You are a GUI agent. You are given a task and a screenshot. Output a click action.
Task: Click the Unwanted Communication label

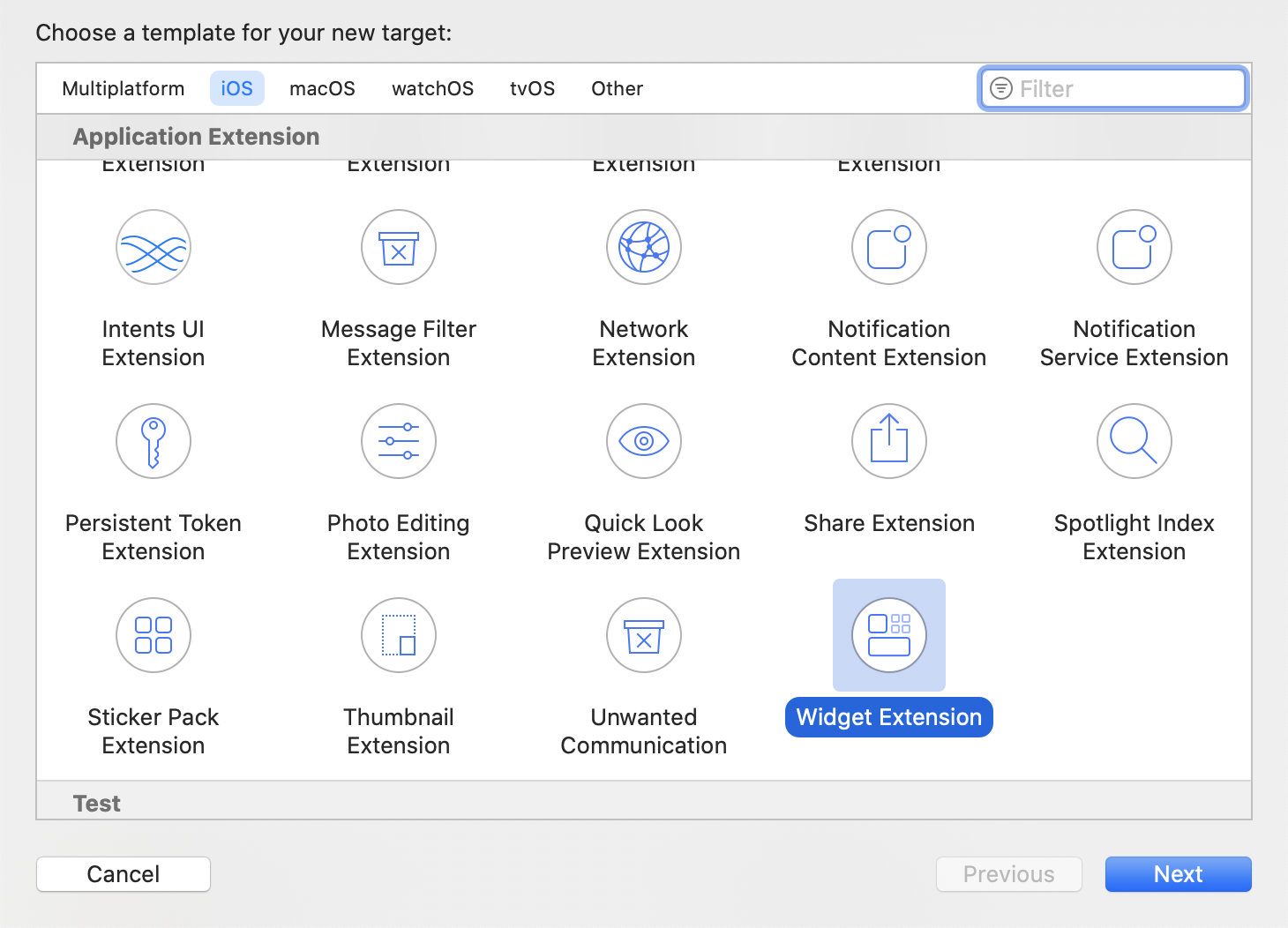[x=644, y=731]
